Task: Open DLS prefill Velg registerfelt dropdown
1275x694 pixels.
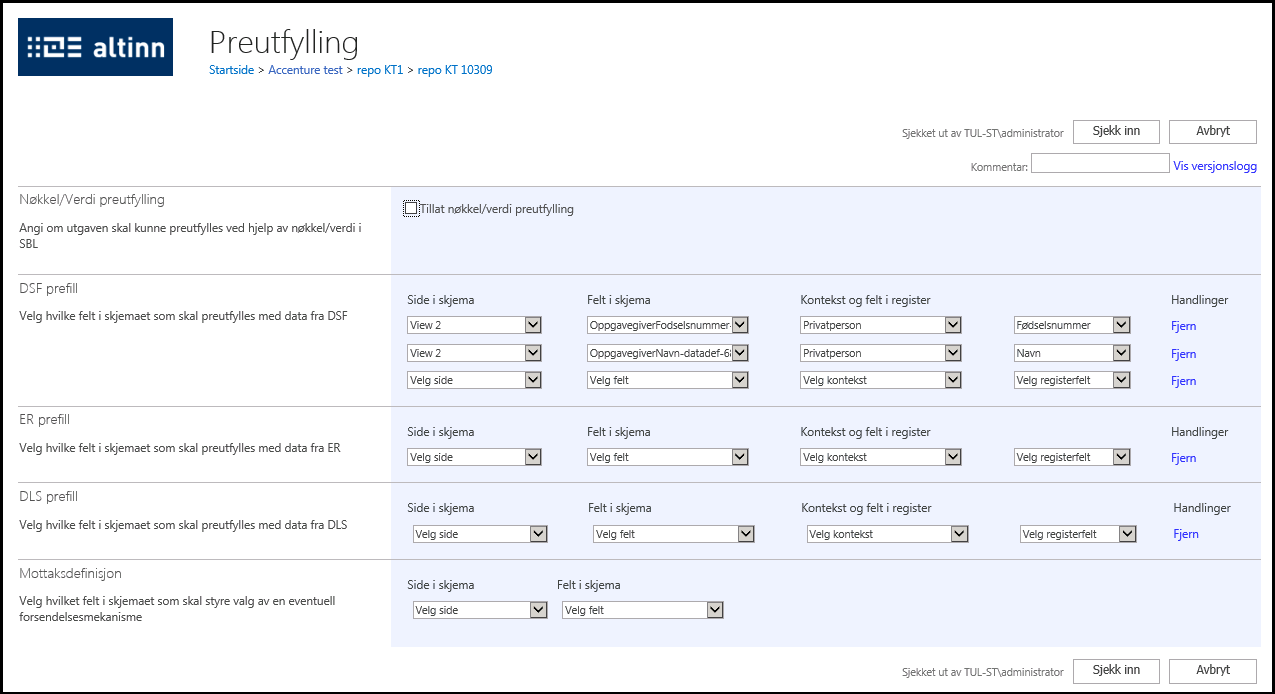Action: (x=1078, y=534)
